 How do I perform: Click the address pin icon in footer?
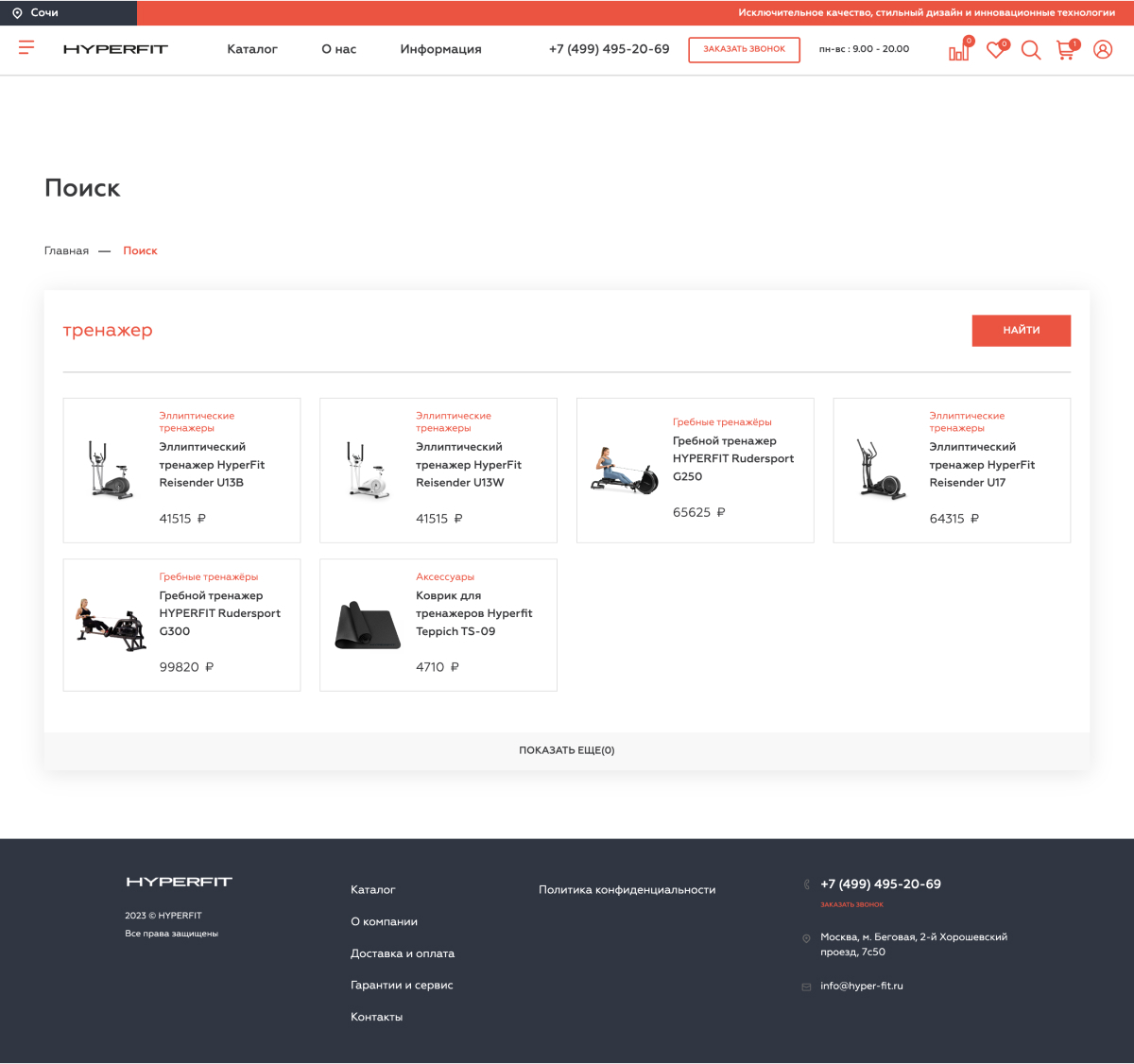(x=806, y=938)
